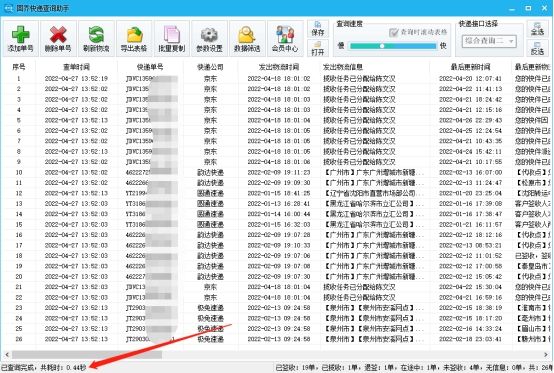The width and height of the screenshot is (554, 373).
Task: Open the 综合查询二 interface dropdown
Action: point(489,41)
